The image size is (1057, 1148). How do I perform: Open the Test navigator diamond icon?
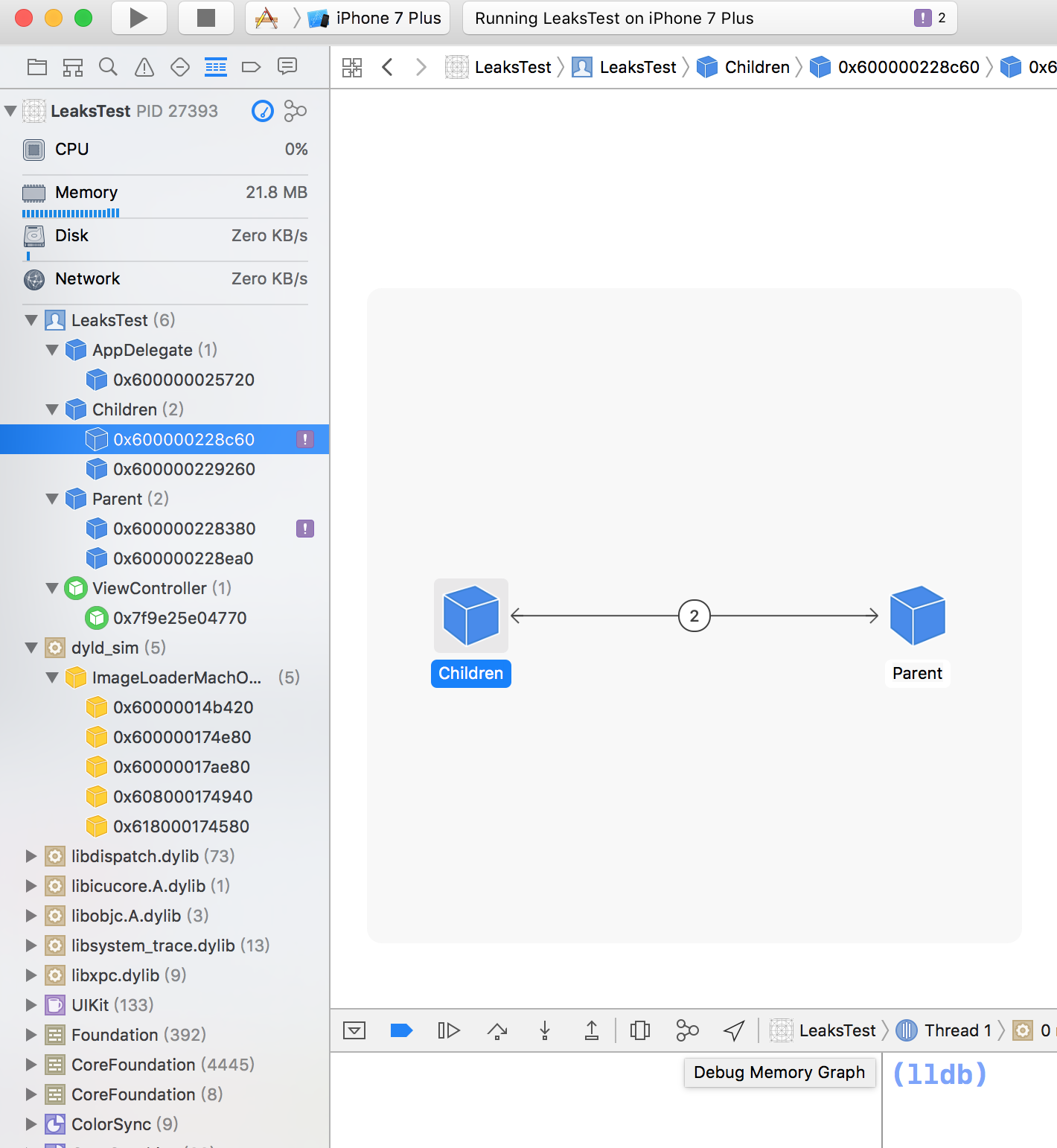coord(180,68)
